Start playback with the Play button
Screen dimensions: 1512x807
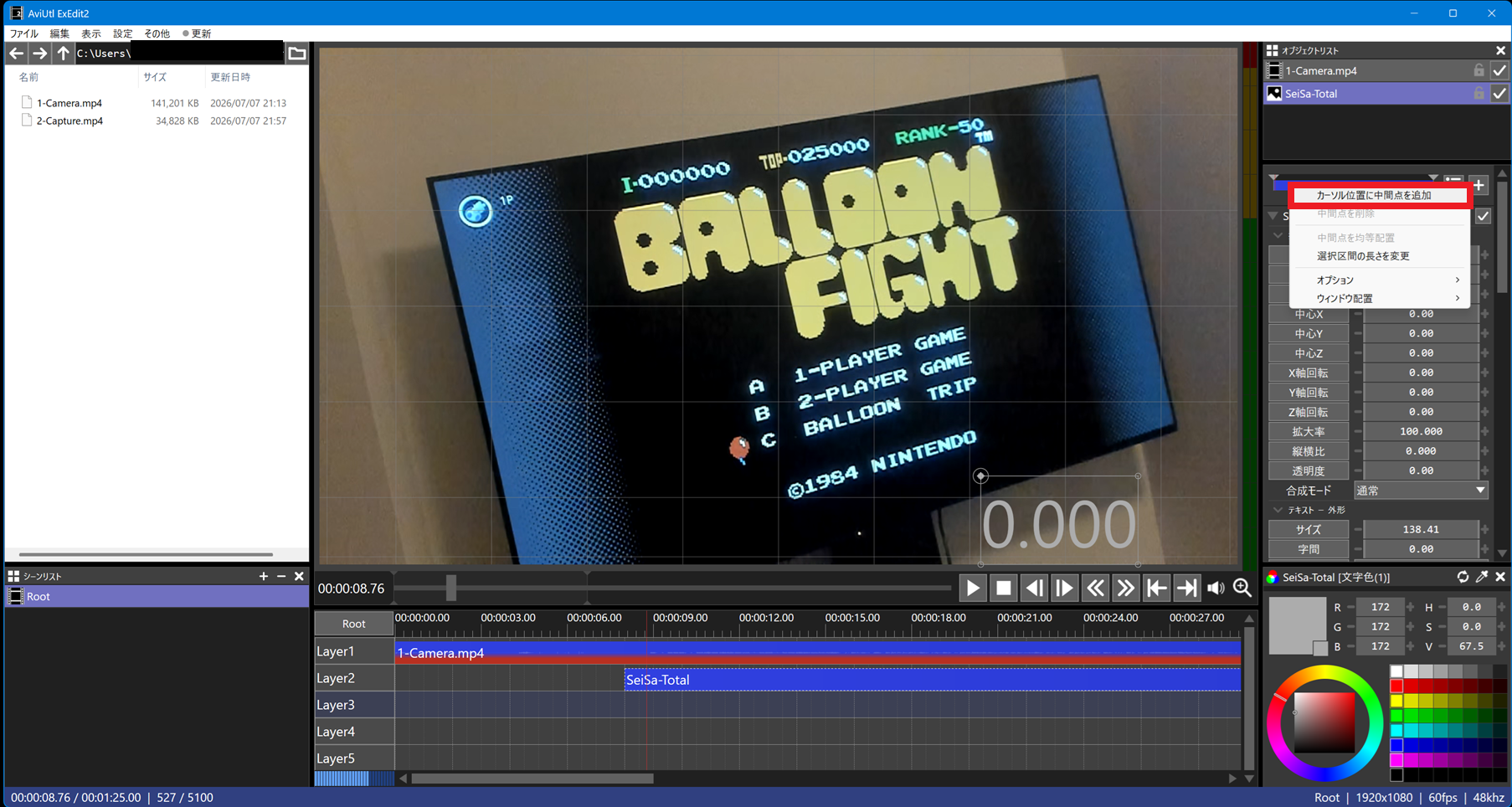[973, 589]
